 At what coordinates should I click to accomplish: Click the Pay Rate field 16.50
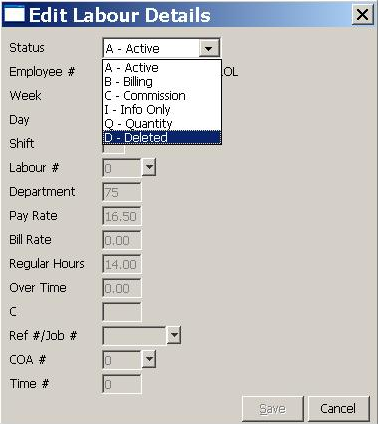point(122,216)
